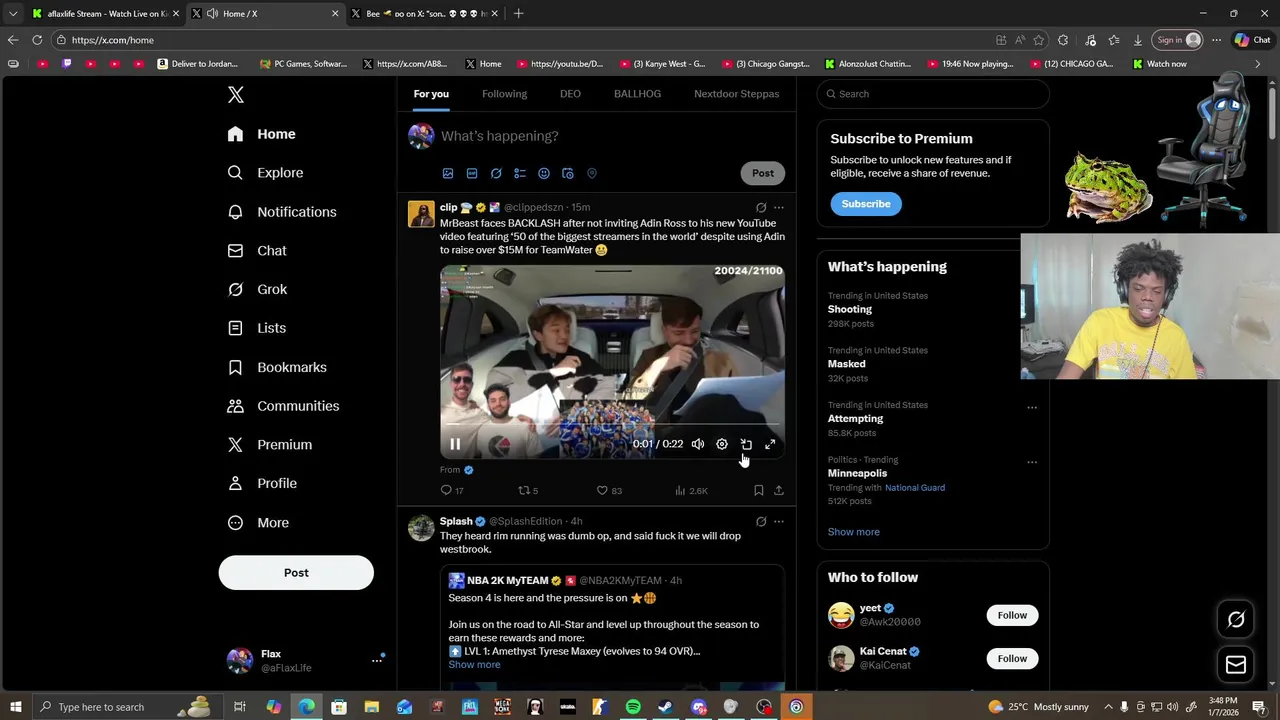Open video settings gear
This screenshot has height=720, width=1280.
pyautogui.click(x=722, y=444)
